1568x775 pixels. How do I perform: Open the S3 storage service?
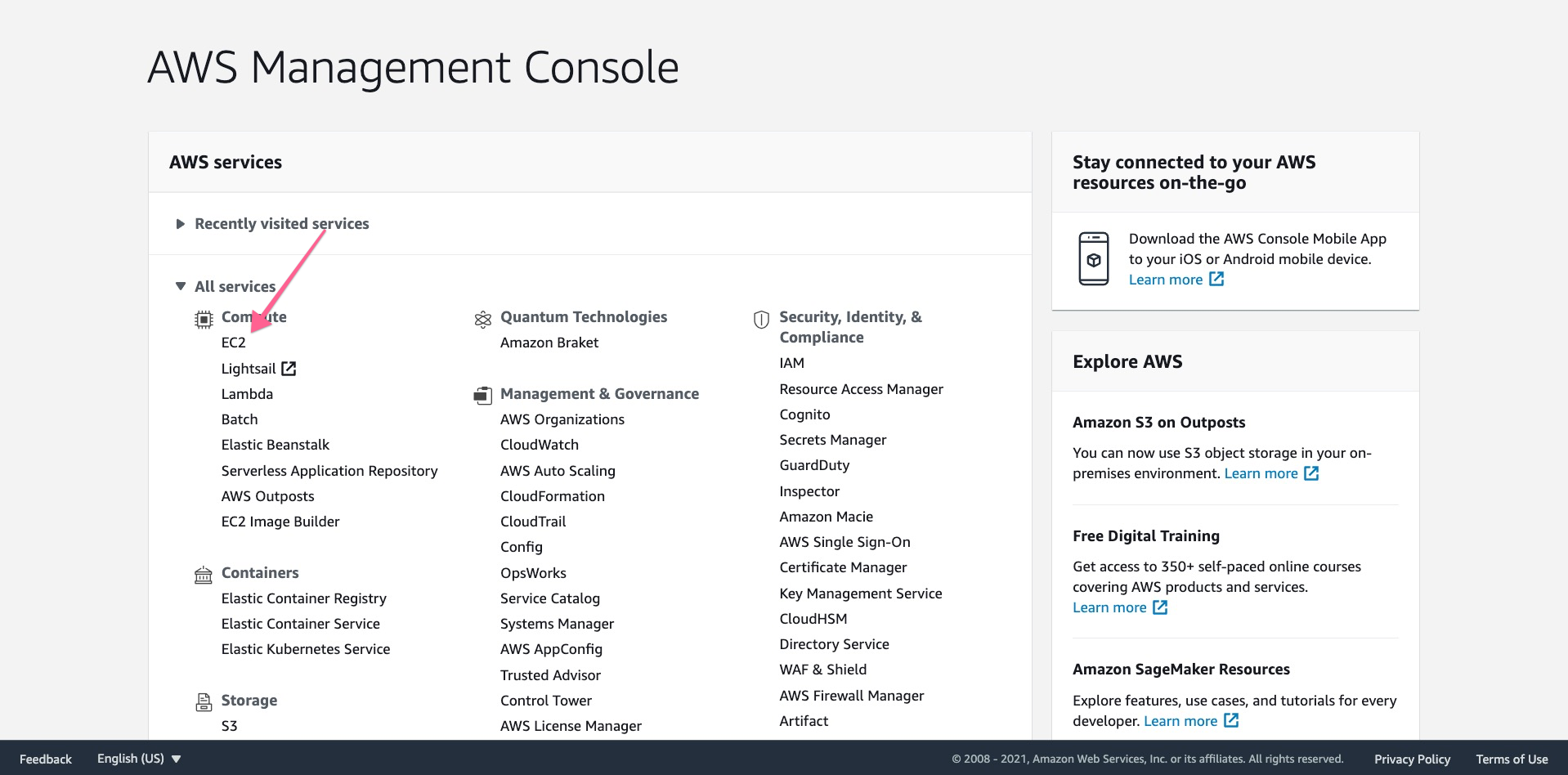coord(230,726)
